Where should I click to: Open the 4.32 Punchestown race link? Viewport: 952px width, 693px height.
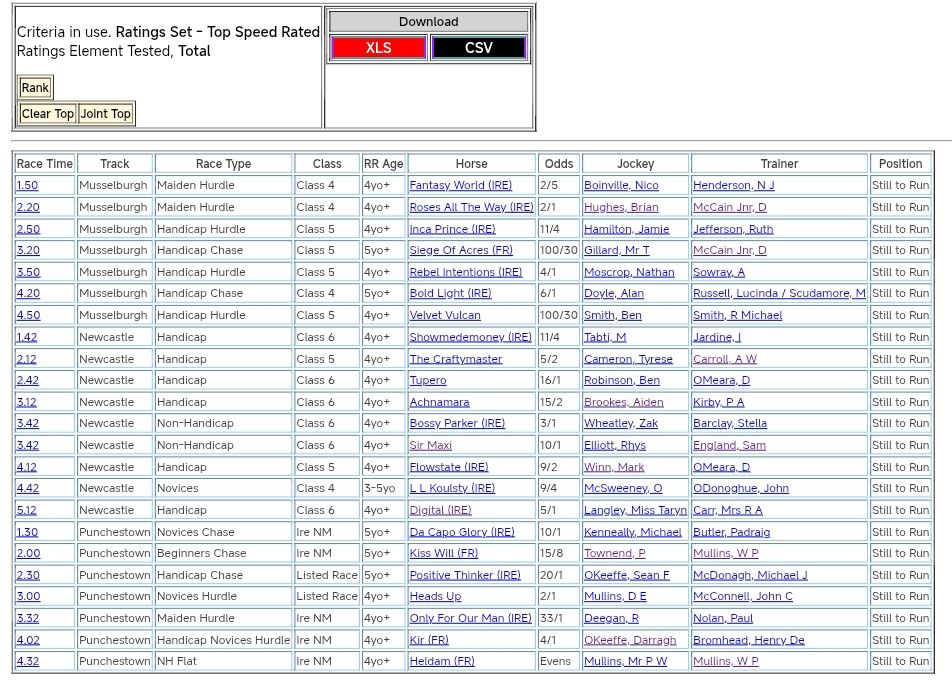pyautogui.click(x=27, y=661)
